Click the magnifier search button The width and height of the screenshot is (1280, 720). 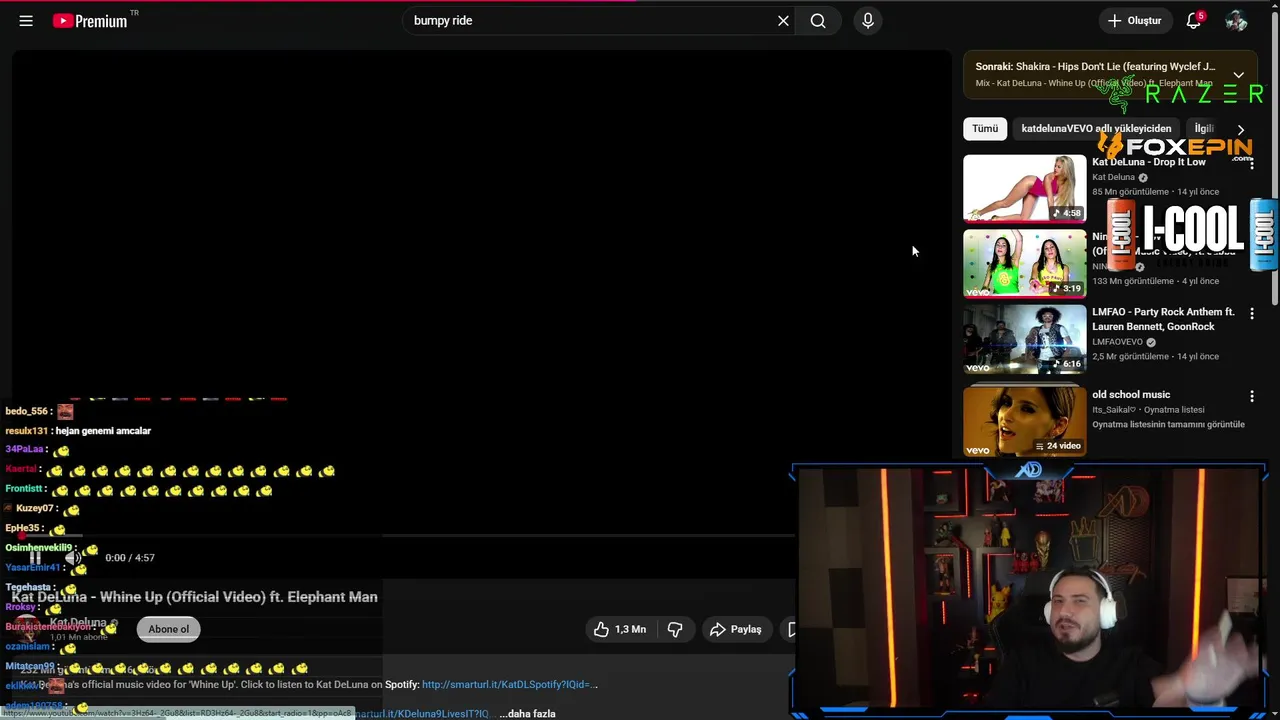[818, 21]
